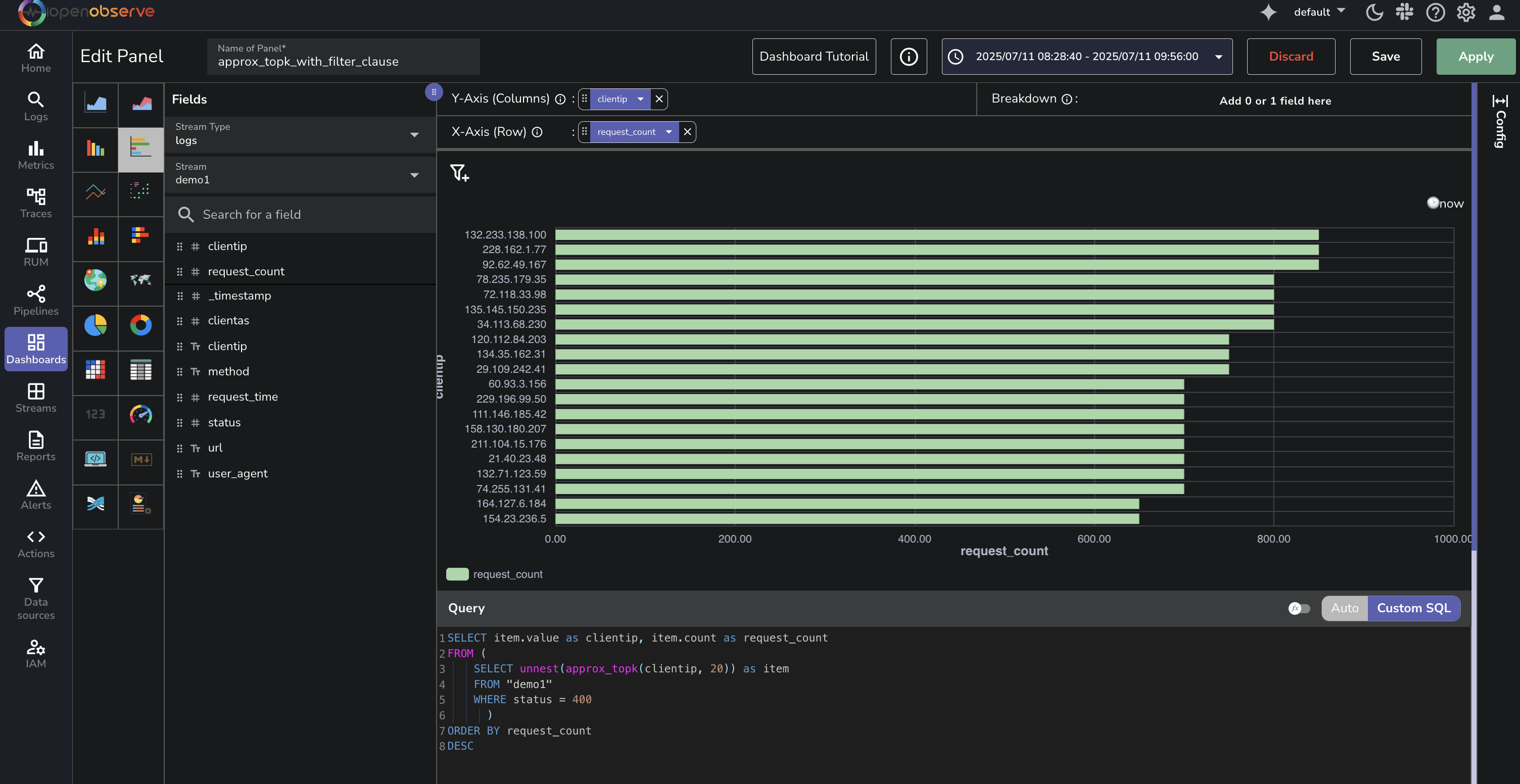Open Logs in the sidebar
Screen dimensions: 1520x784
pyautogui.click(x=36, y=106)
